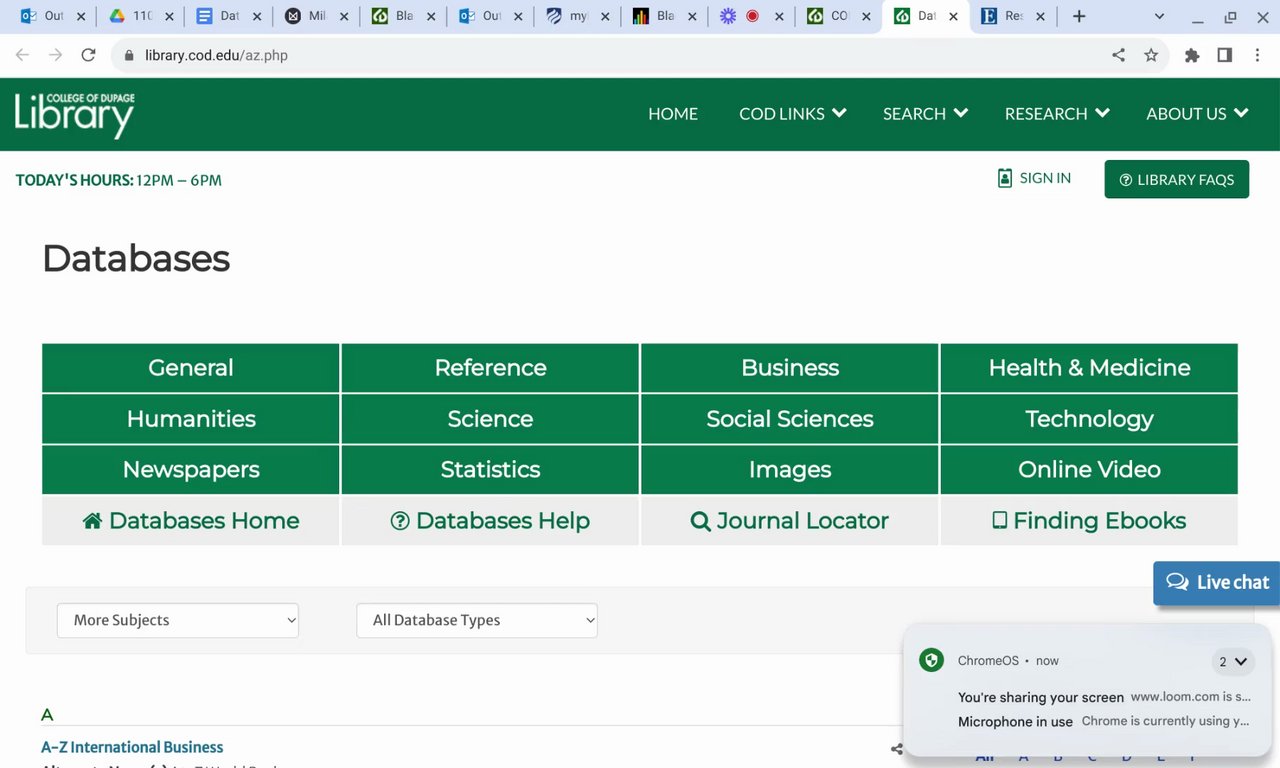The width and height of the screenshot is (1280, 768).
Task: Click the share icon beside A-Z International Business
Action: click(x=897, y=749)
